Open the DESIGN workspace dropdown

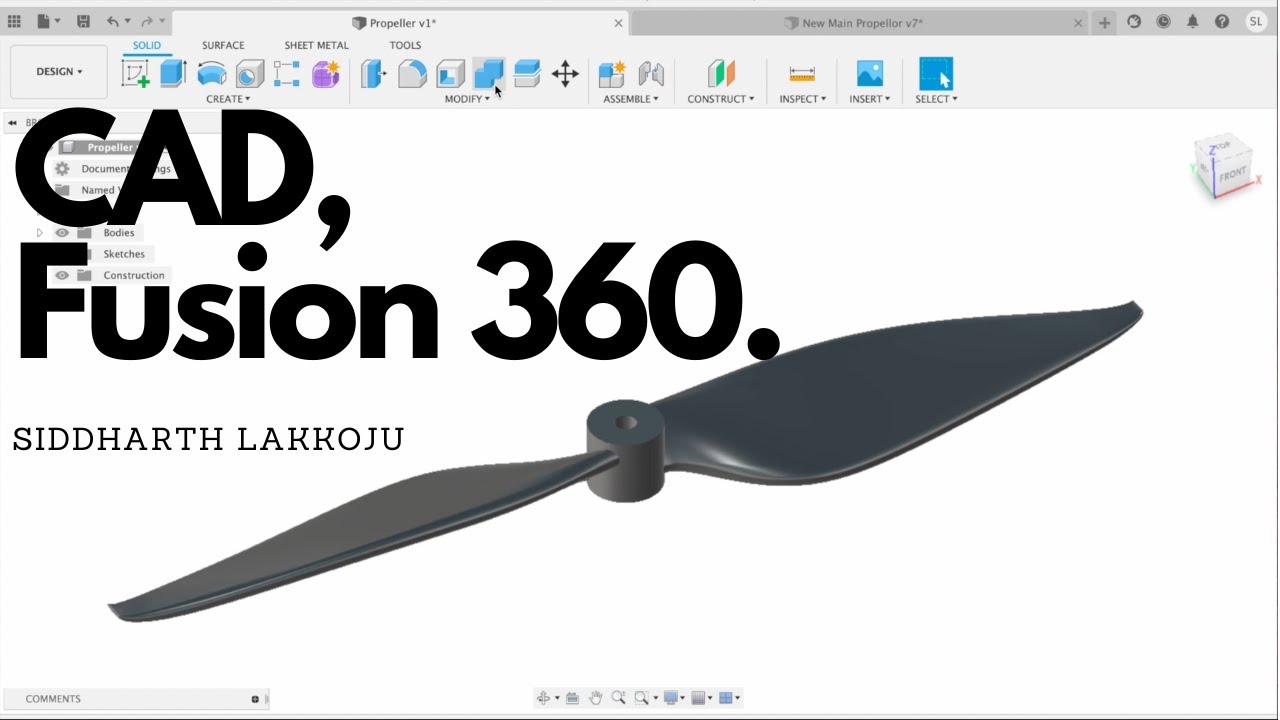(x=59, y=72)
